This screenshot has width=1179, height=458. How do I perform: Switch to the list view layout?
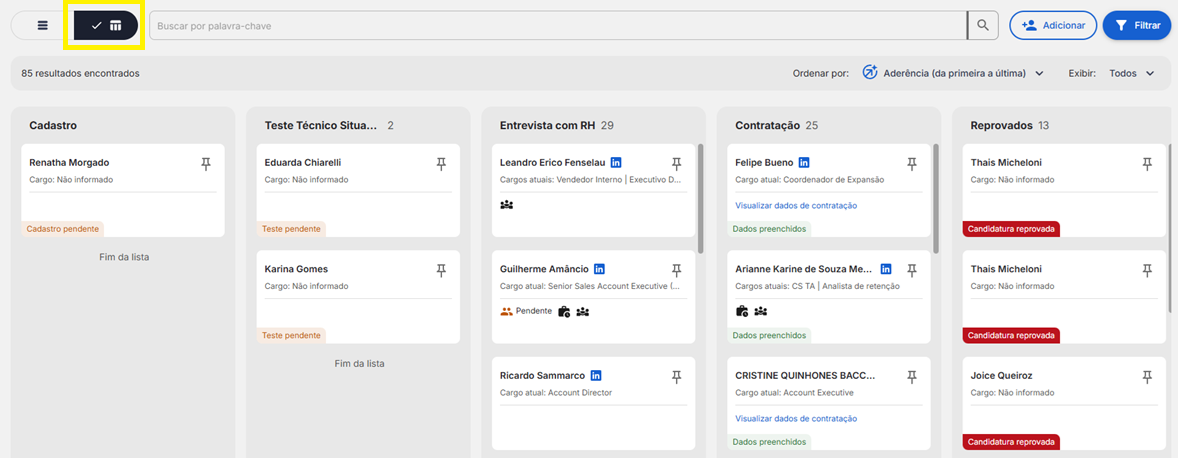coord(43,26)
